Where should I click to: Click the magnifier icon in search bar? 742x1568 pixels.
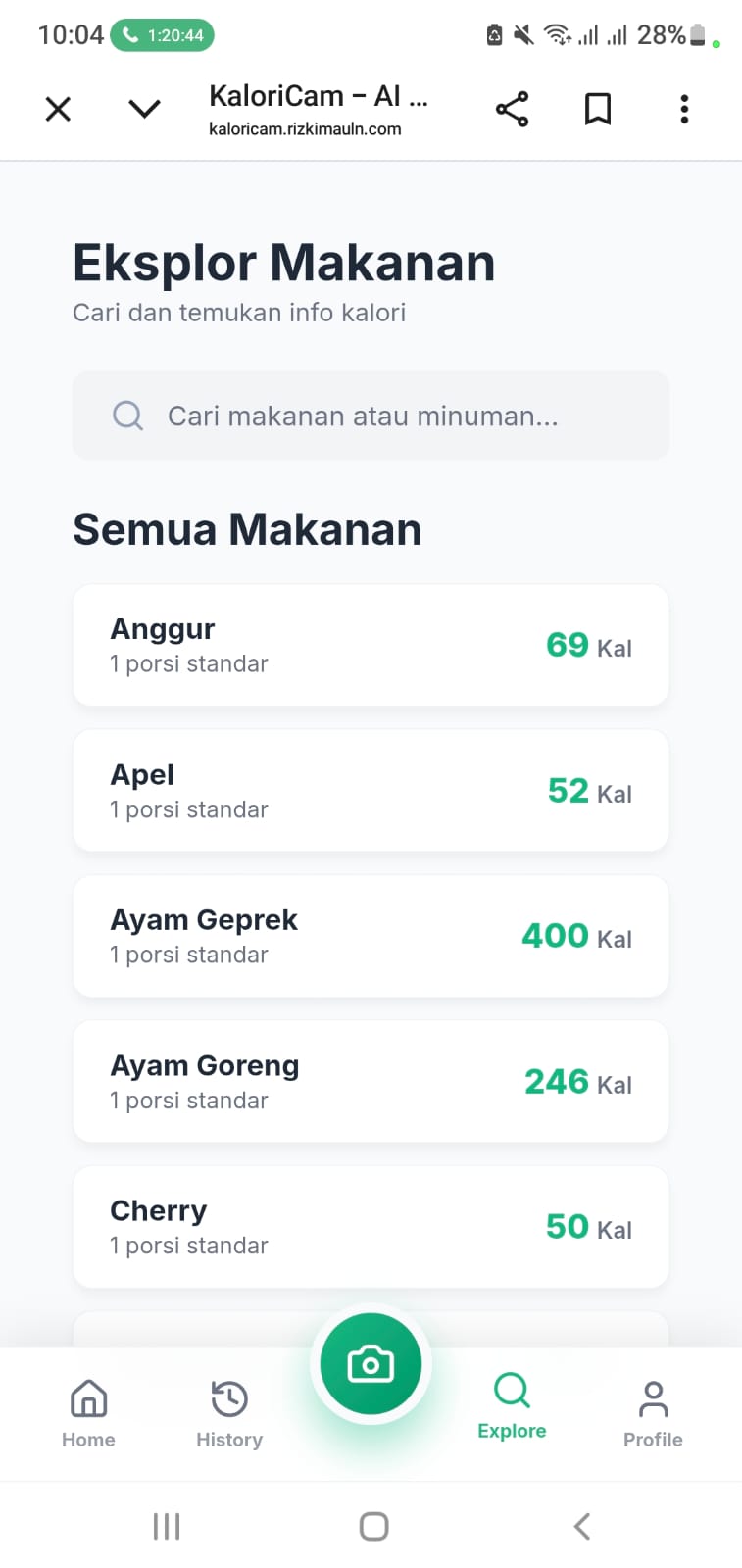coord(127,416)
